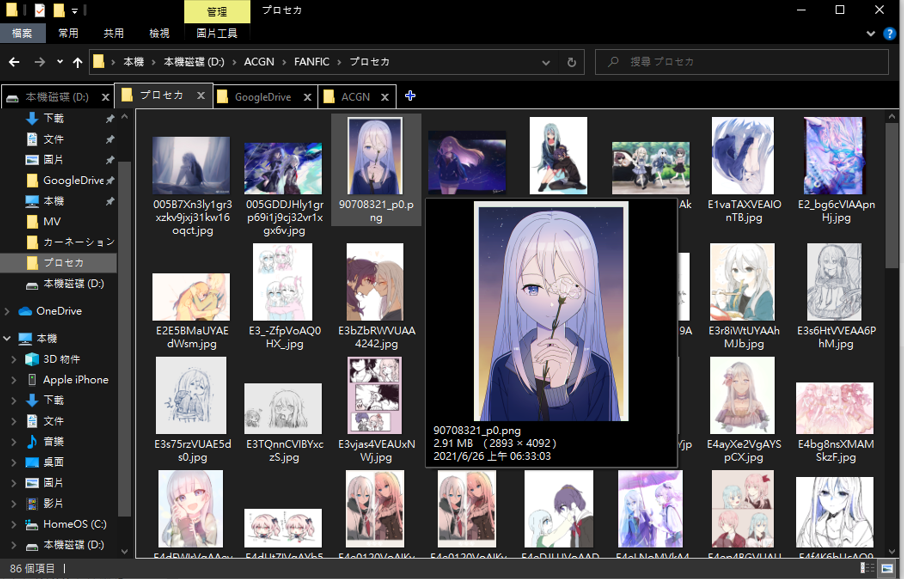Expand the OneDrive tree node

pos(7,311)
